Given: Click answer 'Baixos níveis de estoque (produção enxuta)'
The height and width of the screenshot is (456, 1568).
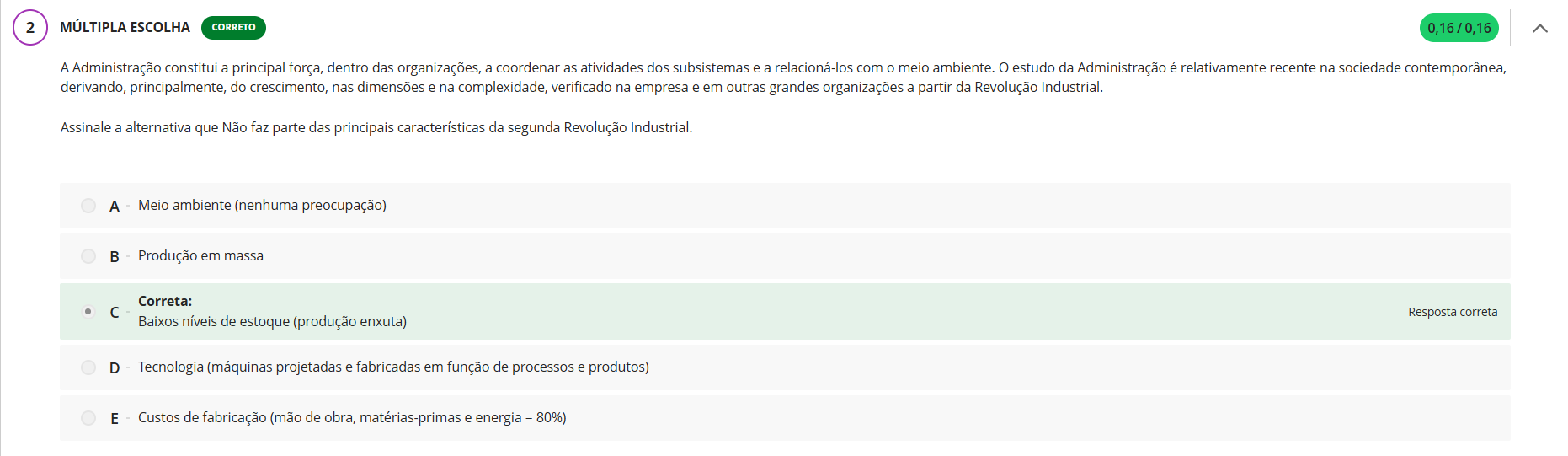Looking at the screenshot, I should coord(272,322).
